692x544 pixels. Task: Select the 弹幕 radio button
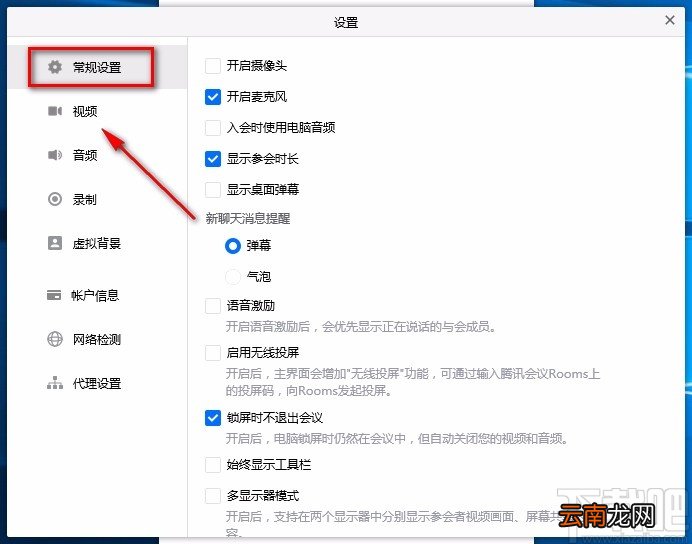233,246
